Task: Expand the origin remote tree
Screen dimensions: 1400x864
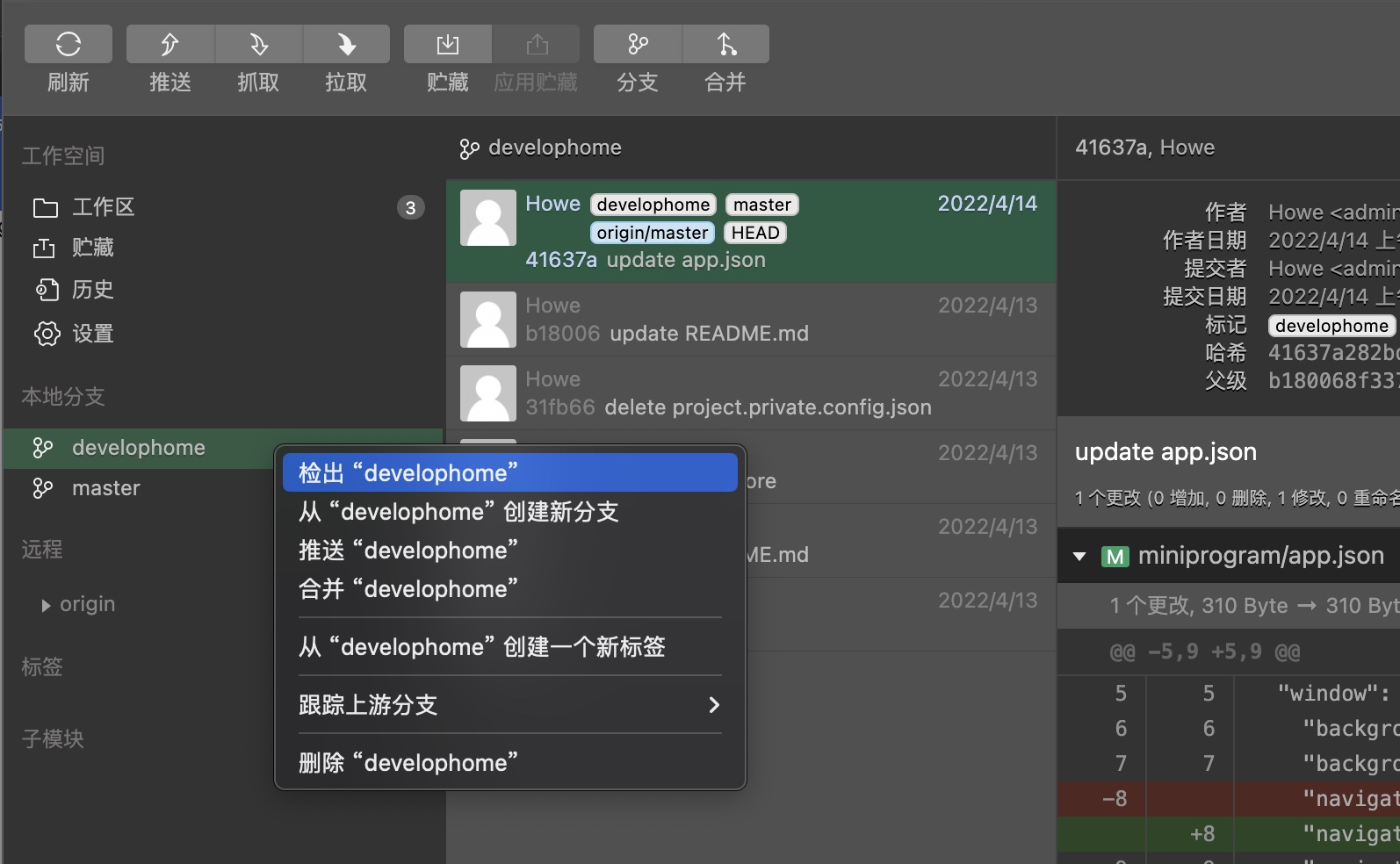Action: [46, 605]
